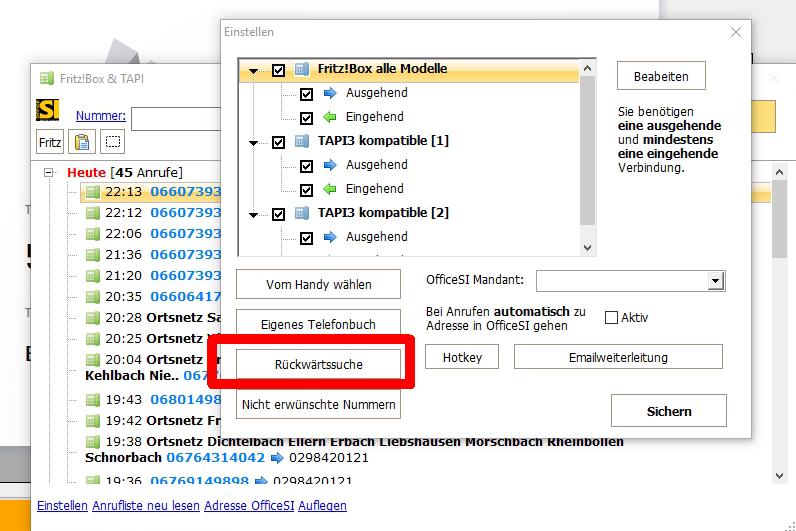Click call list scrollbar down arrow
The width and height of the screenshot is (796, 531).
pos(779,476)
